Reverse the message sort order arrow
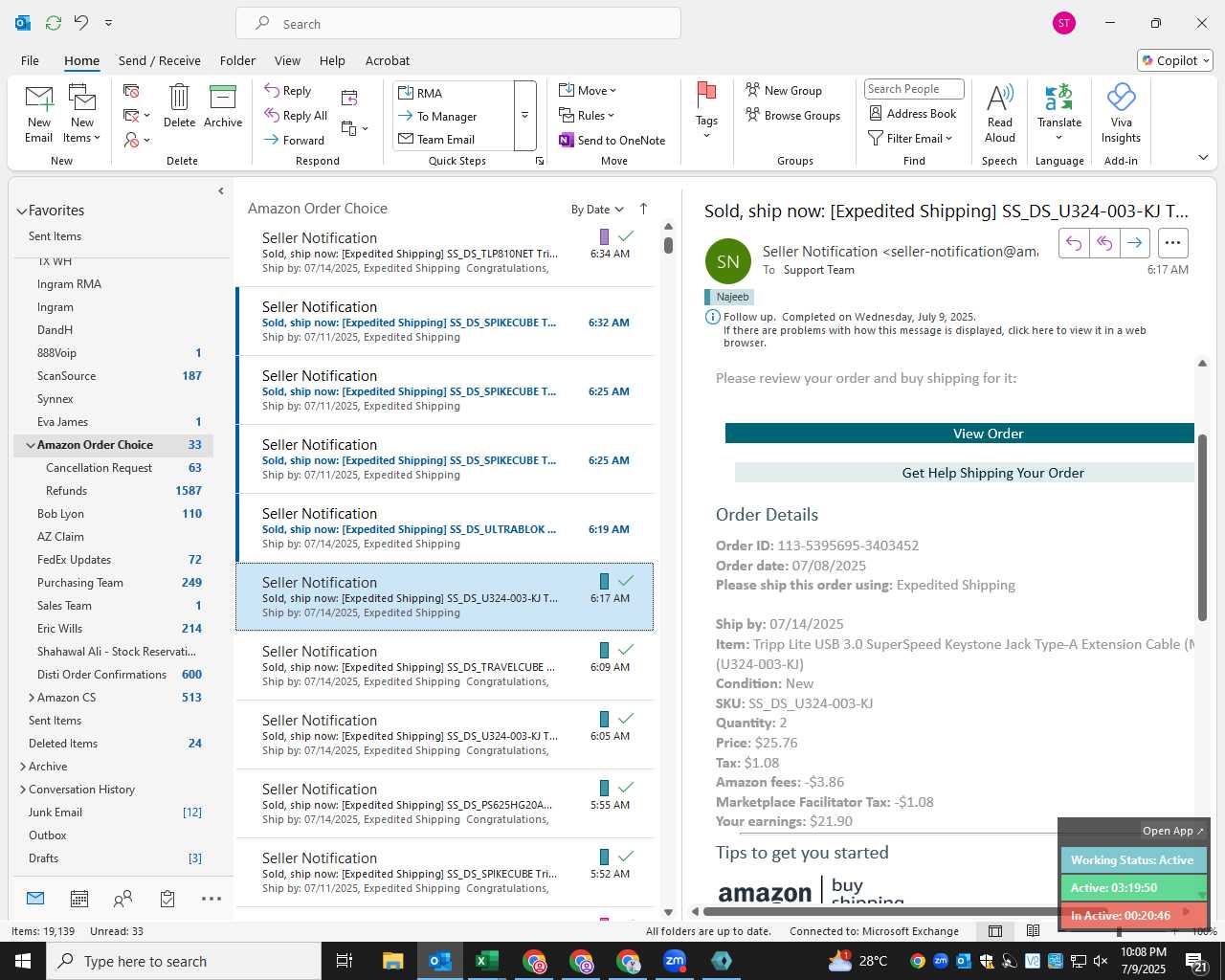1225x980 pixels. coord(643,209)
